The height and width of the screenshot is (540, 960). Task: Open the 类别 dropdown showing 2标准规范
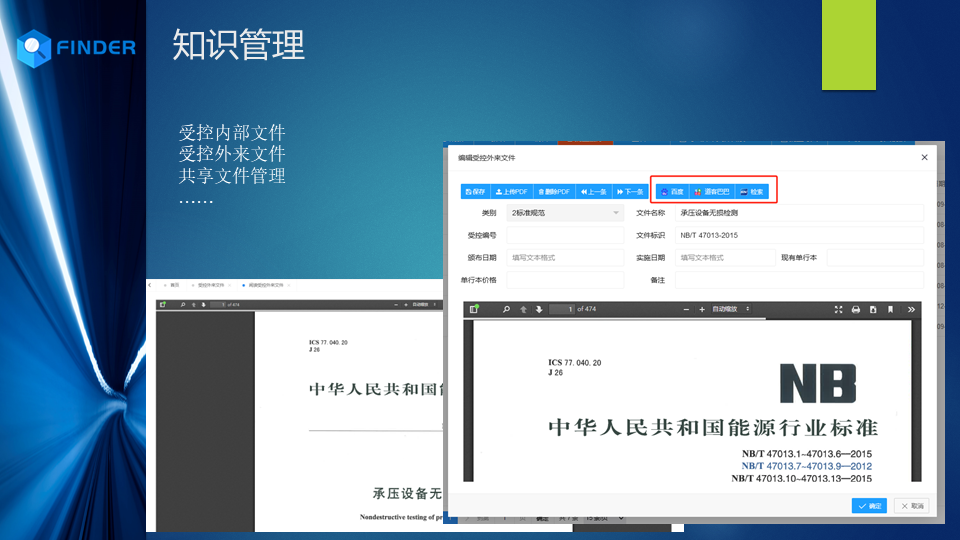564,213
